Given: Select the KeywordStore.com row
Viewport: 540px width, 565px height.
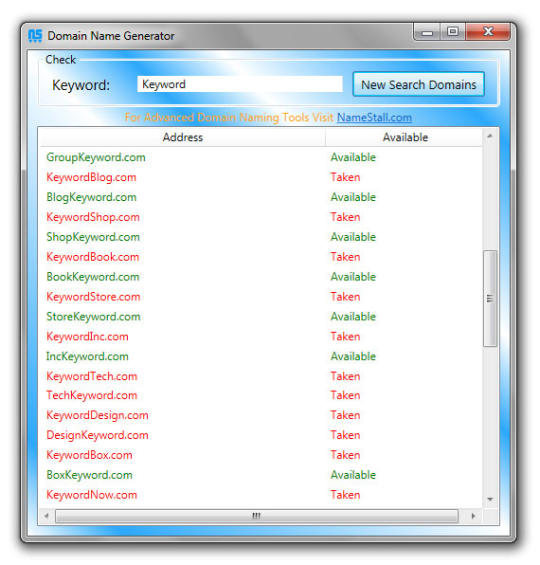Looking at the screenshot, I should click(x=261, y=297).
